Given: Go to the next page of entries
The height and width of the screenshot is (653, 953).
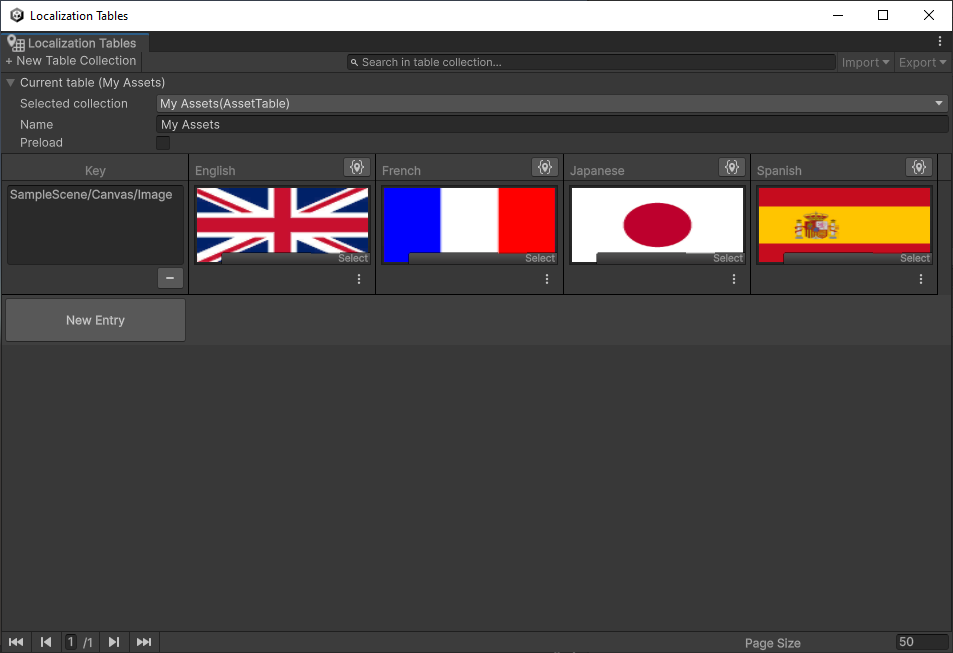Looking at the screenshot, I should tap(113, 641).
